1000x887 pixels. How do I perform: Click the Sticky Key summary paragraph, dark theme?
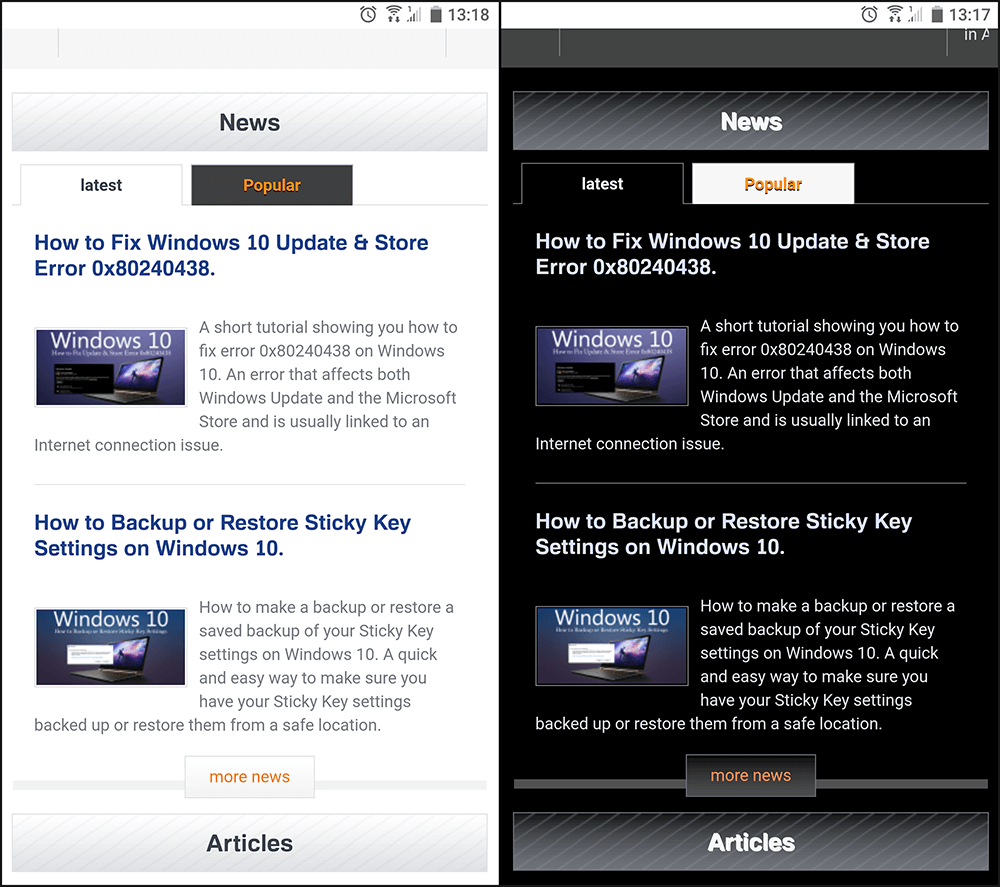click(746, 664)
